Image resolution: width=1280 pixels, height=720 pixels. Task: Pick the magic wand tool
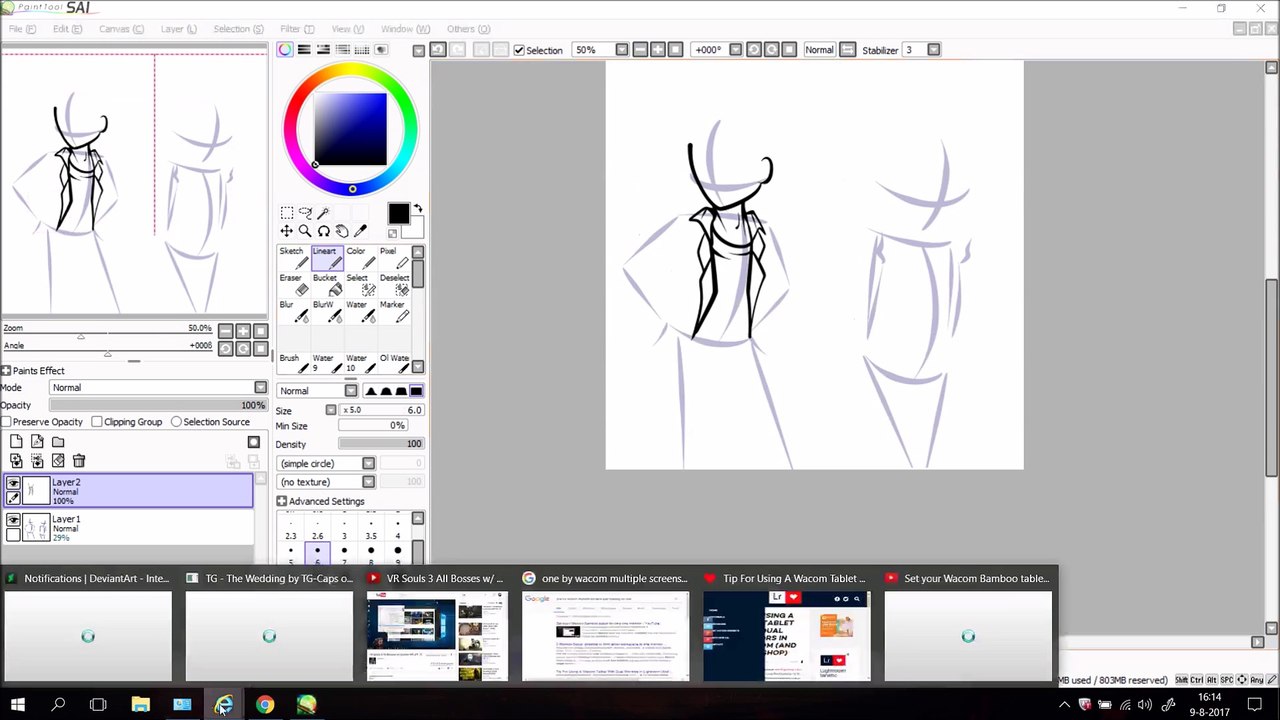(x=323, y=213)
